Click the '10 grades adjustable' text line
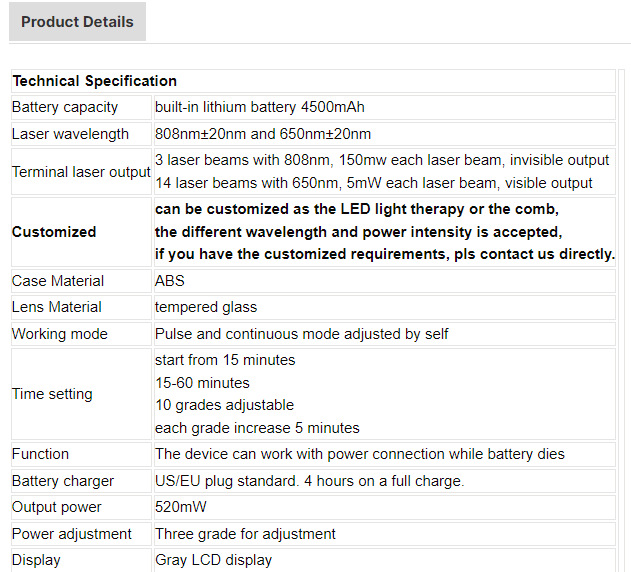 pos(224,405)
